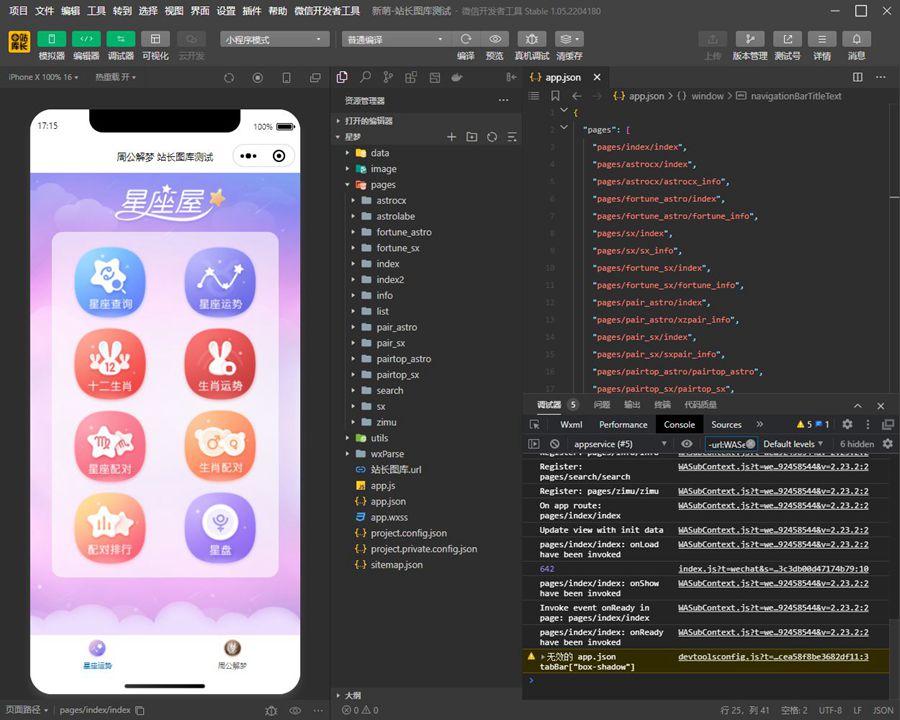Clear console with the ban icon

[x=555, y=444]
